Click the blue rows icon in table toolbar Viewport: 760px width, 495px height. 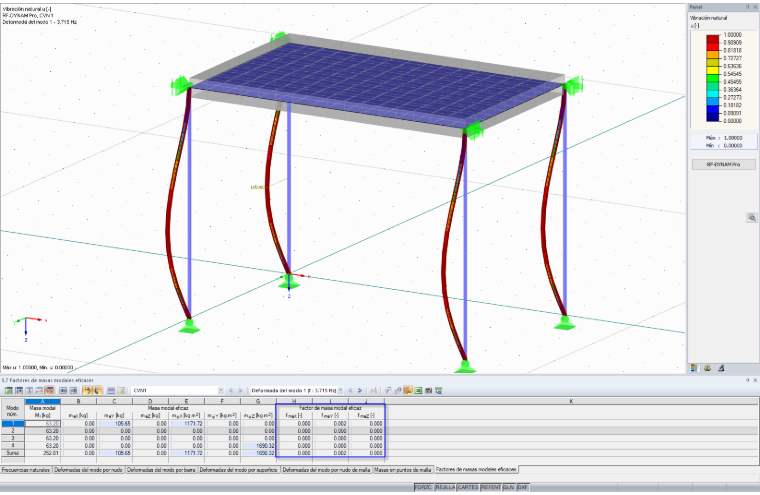tap(111, 390)
